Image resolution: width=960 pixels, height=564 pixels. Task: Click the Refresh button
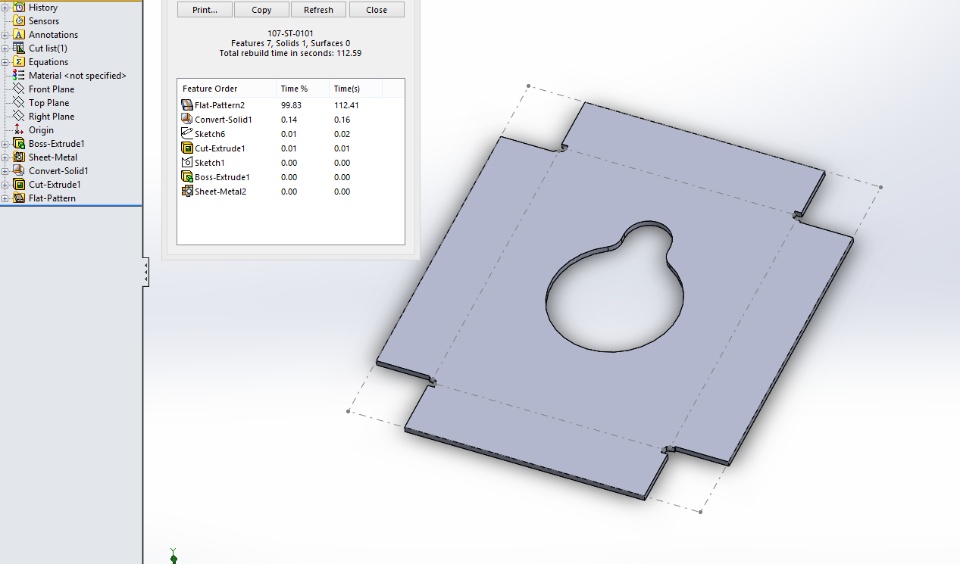(318, 10)
